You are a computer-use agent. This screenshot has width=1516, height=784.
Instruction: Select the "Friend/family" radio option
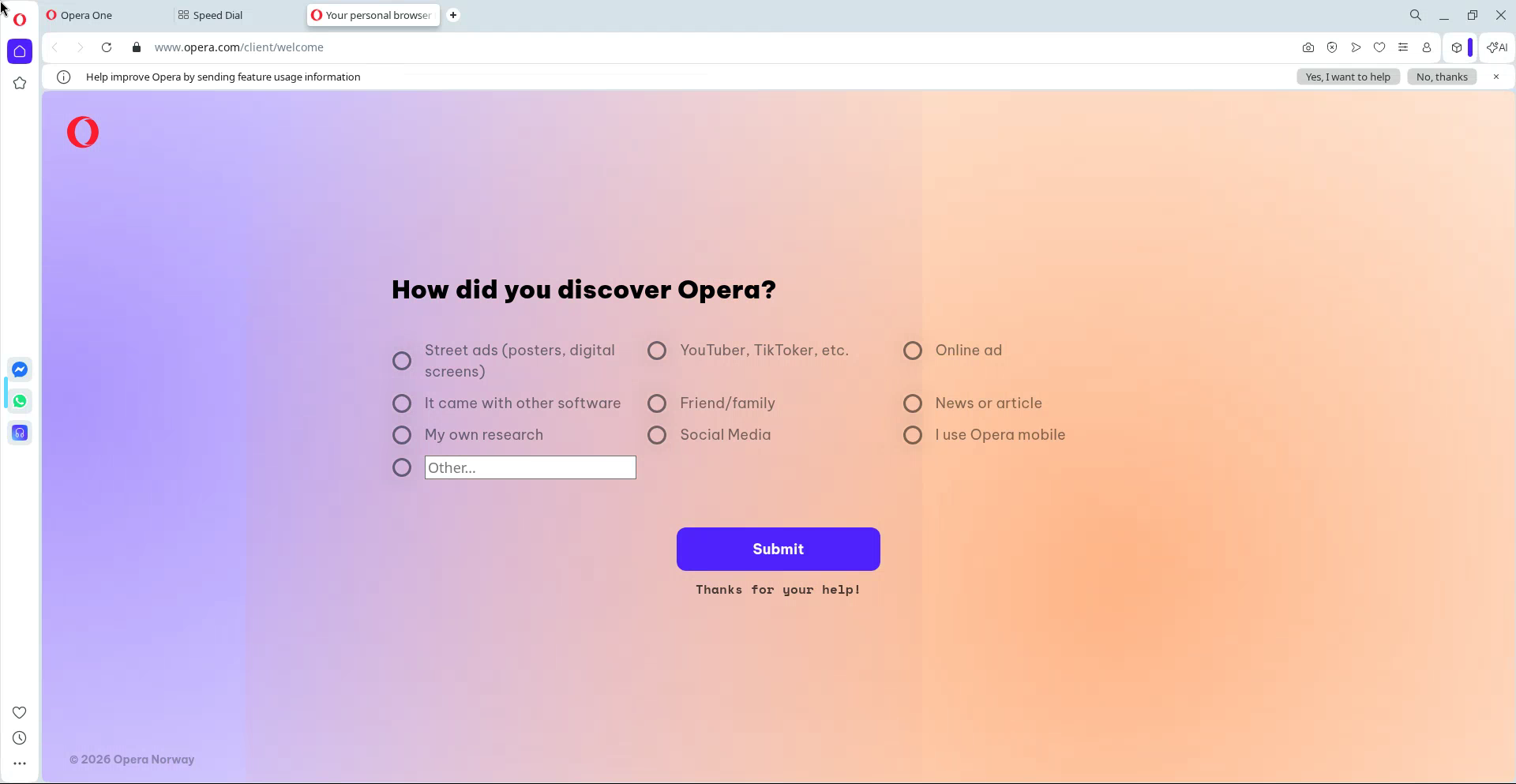[x=657, y=403]
